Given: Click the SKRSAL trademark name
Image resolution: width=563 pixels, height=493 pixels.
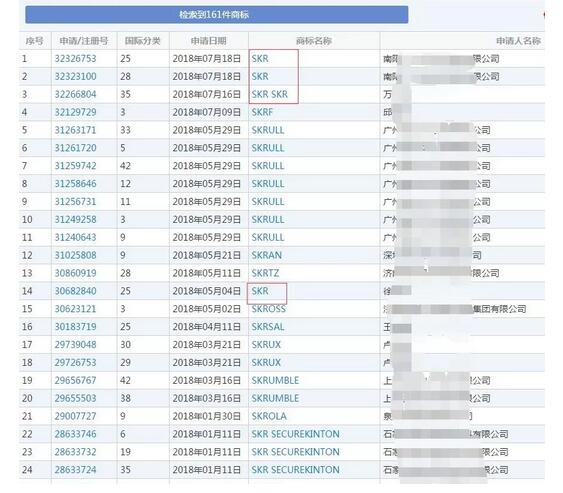Looking at the screenshot, I should [x=268, y=327].
